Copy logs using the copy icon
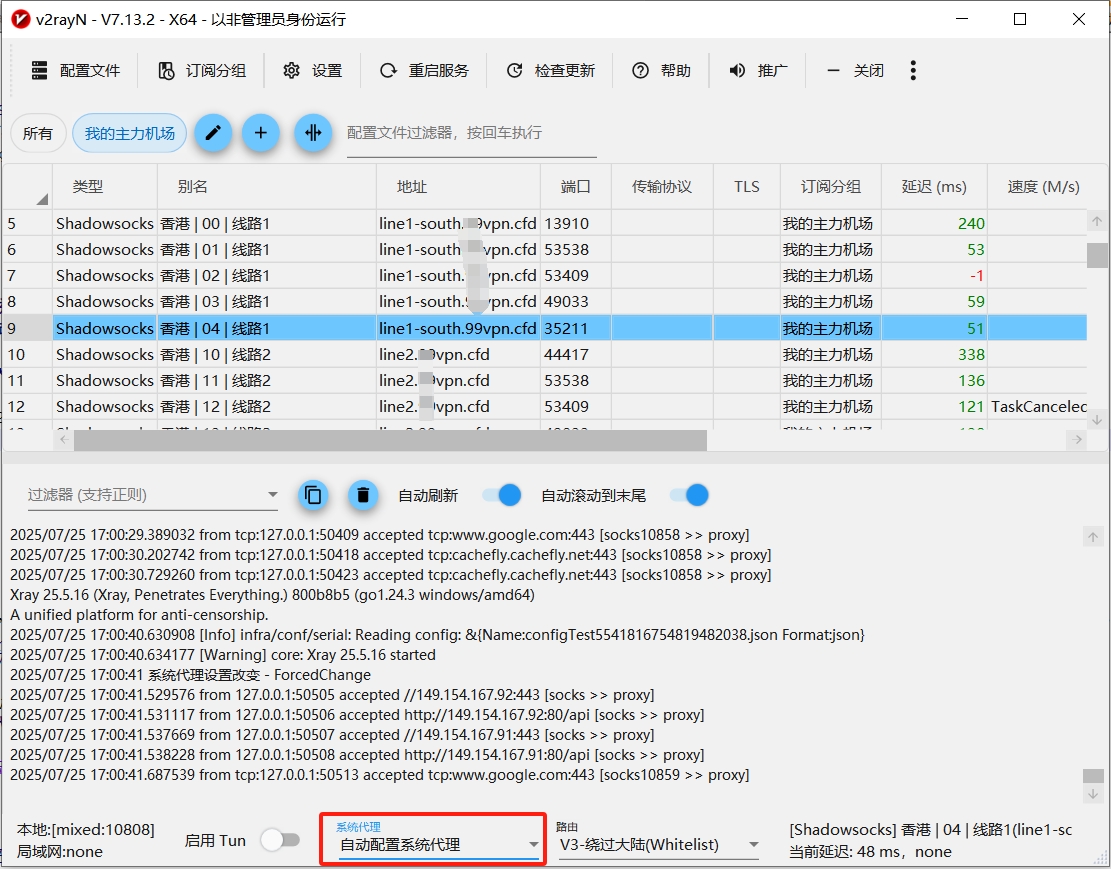 pyautogui.click(x=314, y=495)
